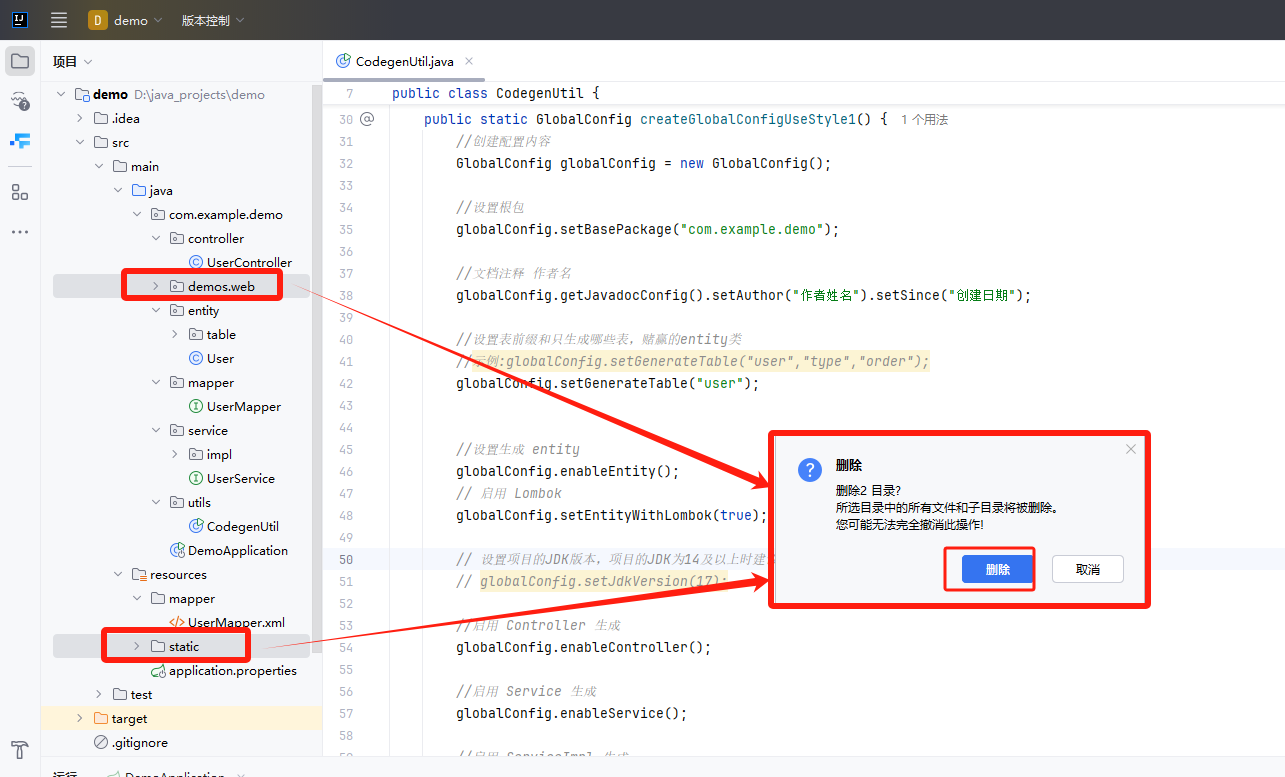Click line number 42 in gutter

click(x=346, y=383)
